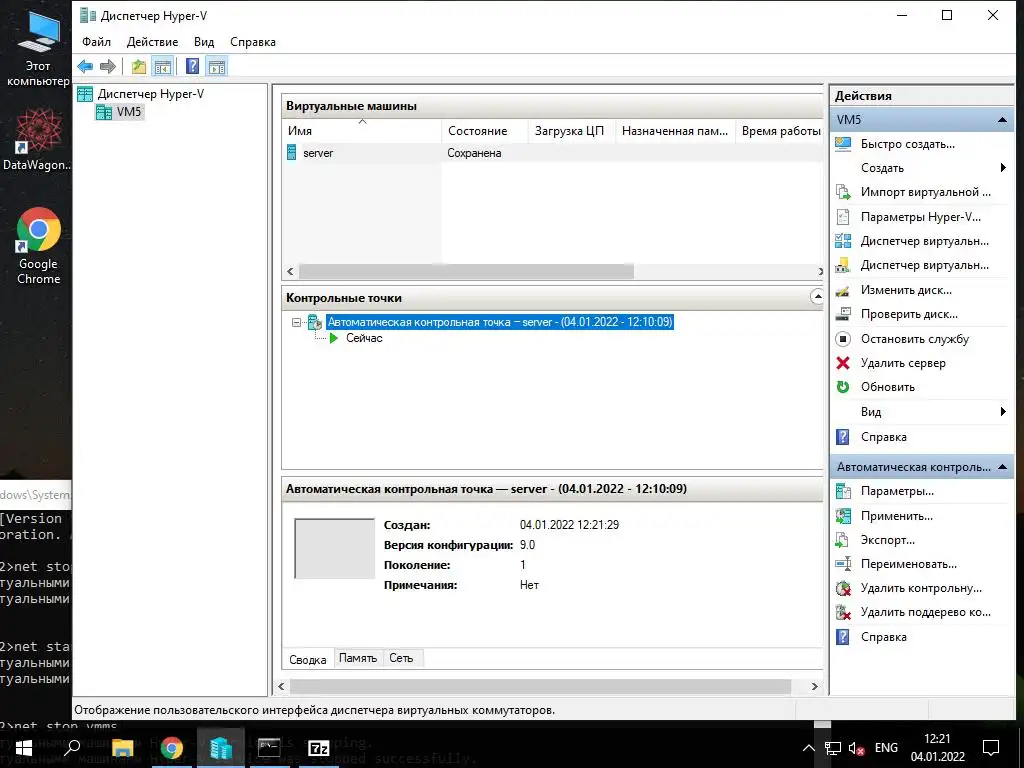Open the notification center icon
Viewport: 1024px width, 768px height.
(991, 748)
